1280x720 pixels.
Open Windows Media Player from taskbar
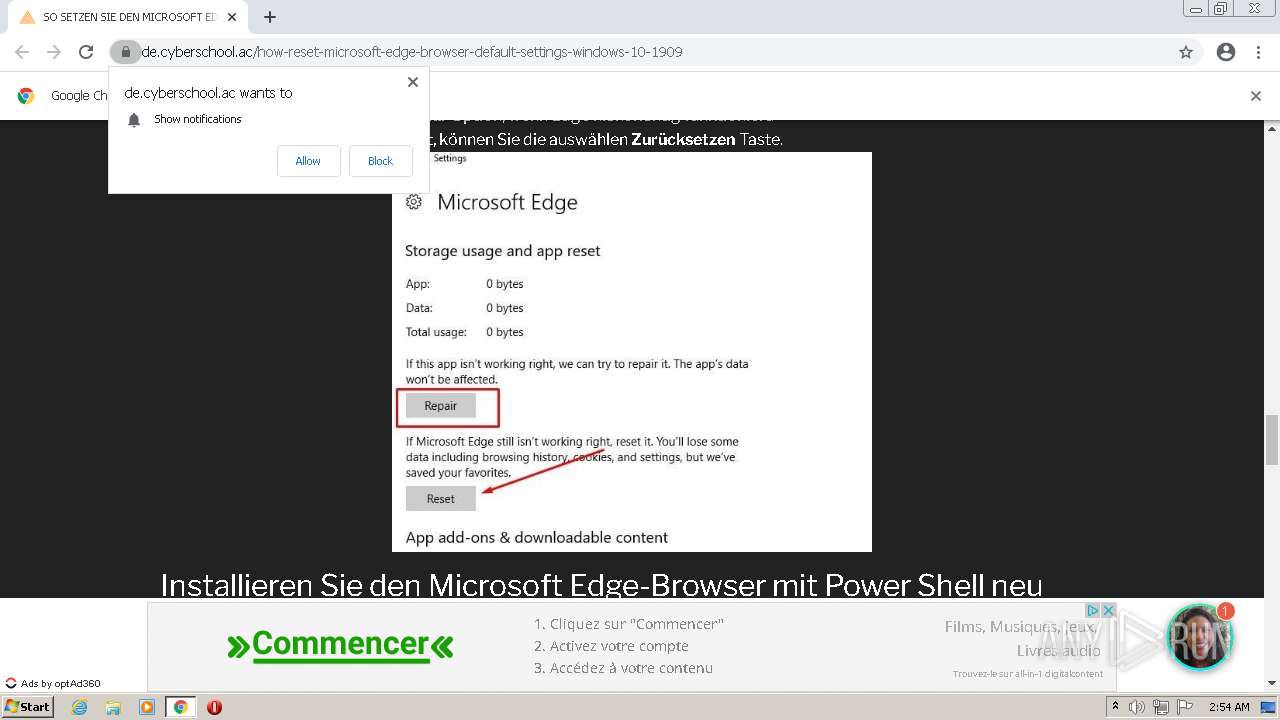pyautogui.click(x=147, y=707)
